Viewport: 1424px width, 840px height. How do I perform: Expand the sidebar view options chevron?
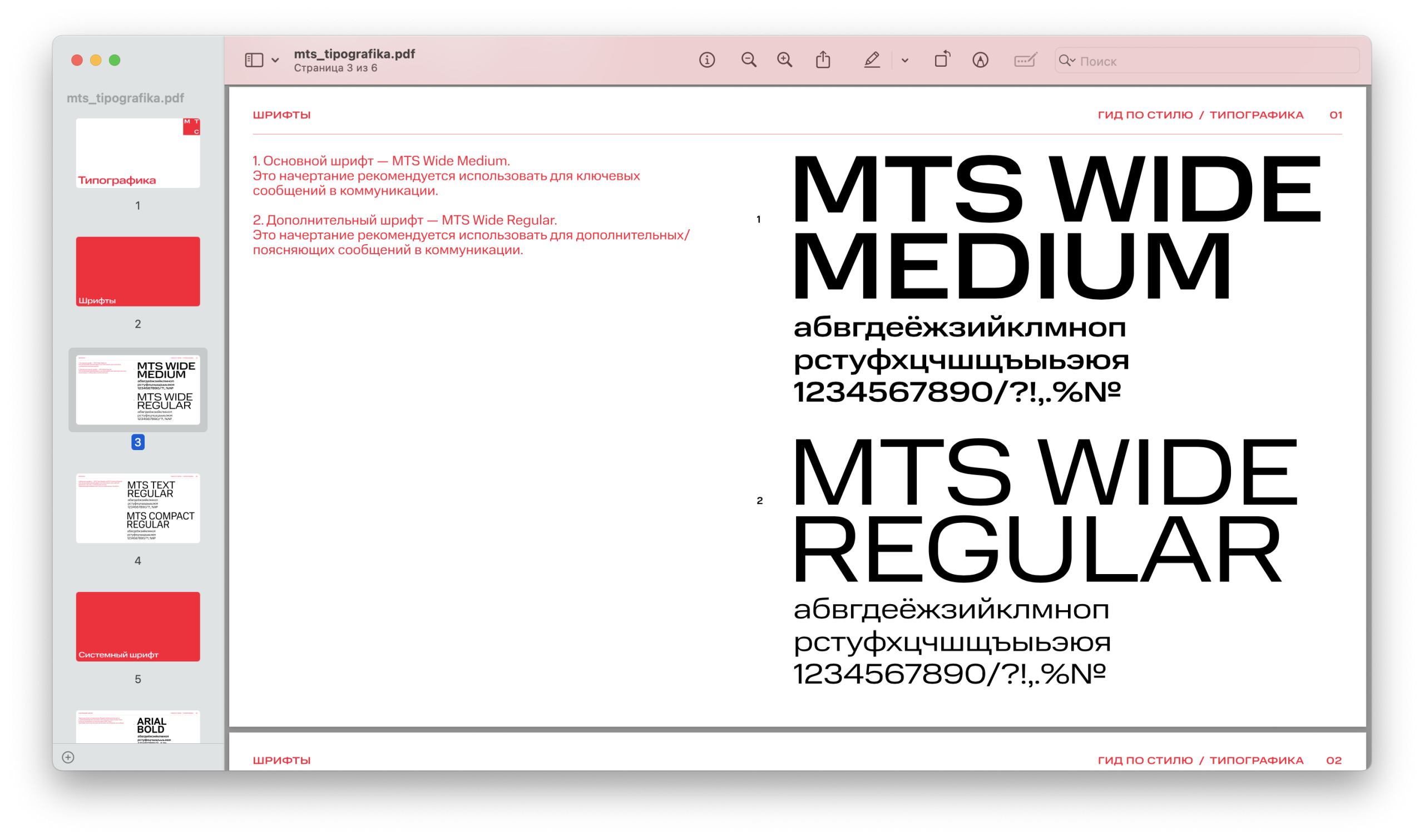pyautogui.click(x=275, y=60)
